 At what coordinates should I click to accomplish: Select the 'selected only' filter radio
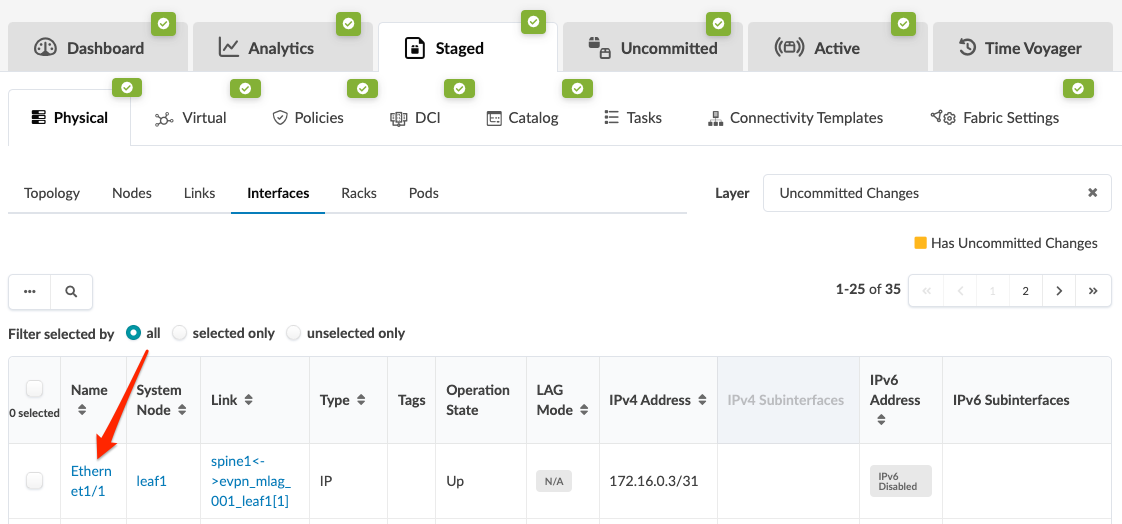(x=180, y=333)
